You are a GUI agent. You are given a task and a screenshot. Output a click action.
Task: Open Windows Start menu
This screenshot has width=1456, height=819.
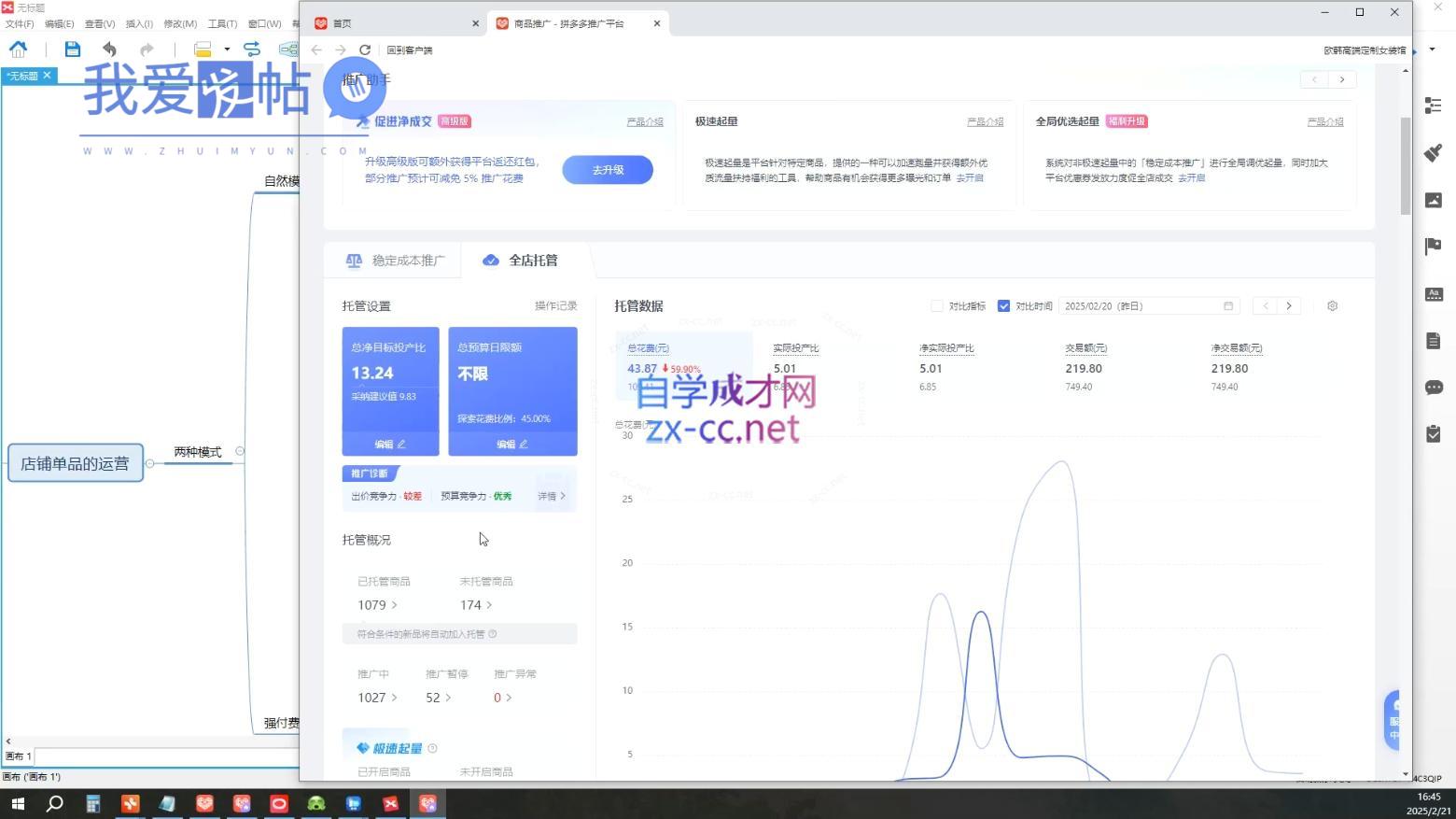pos(18,803)
